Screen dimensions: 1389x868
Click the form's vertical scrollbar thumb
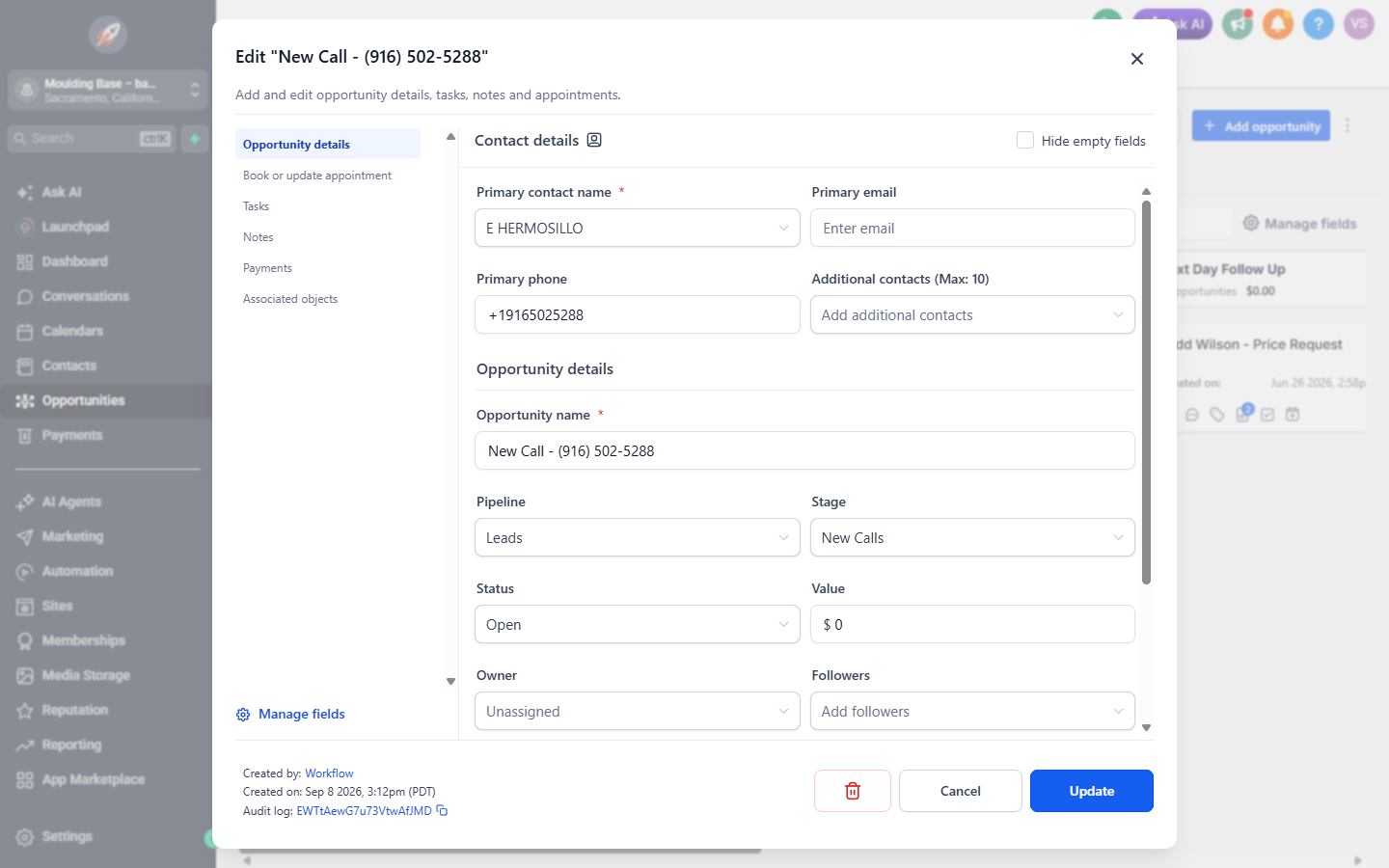1146,393
